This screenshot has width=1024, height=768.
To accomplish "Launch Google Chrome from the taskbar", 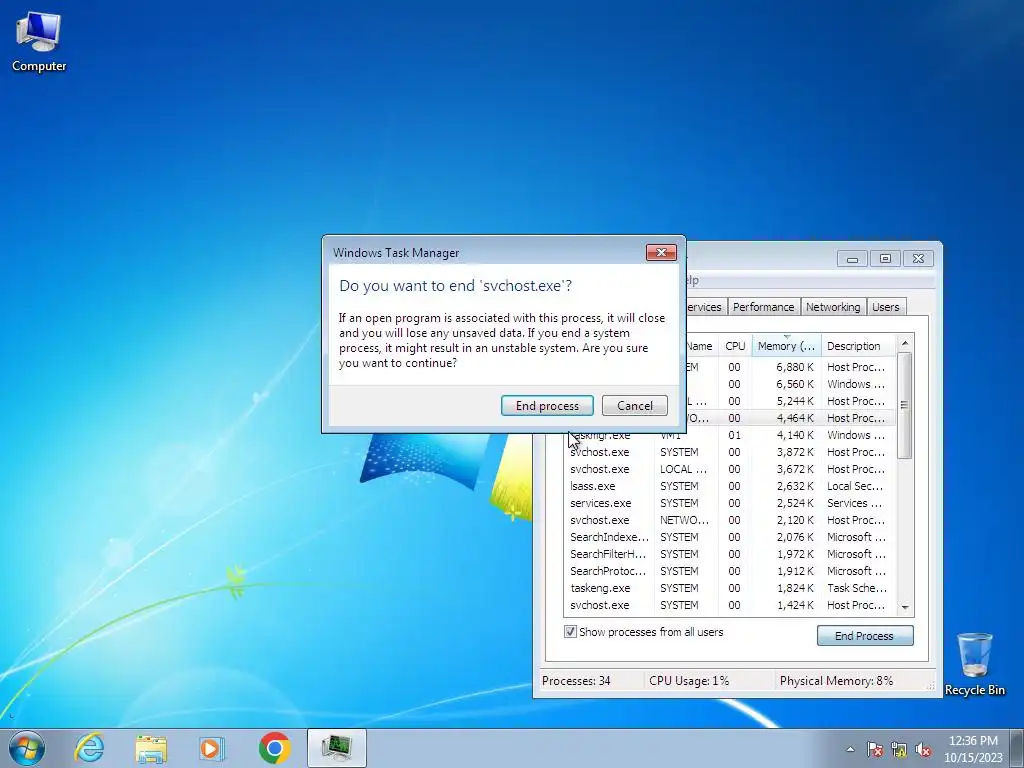I will (x=274, y=748).
